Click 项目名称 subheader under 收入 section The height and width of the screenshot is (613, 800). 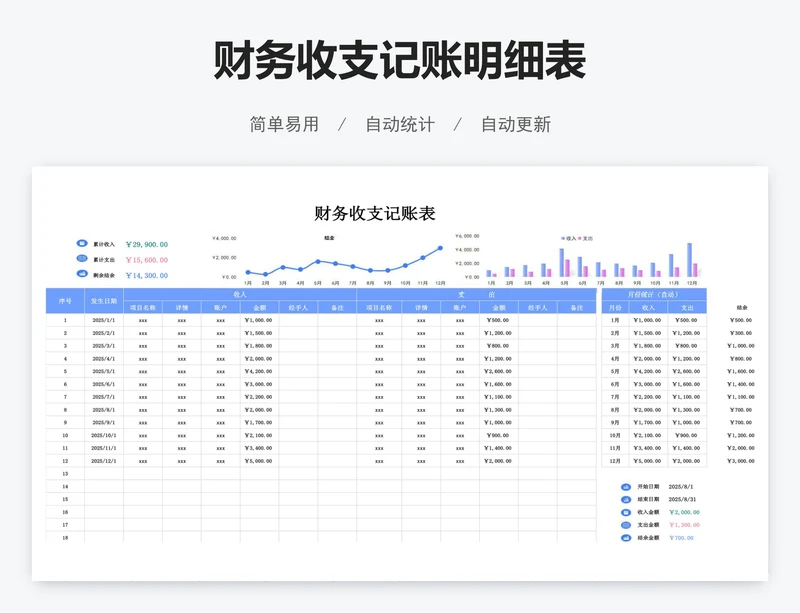tap(143, 308)
